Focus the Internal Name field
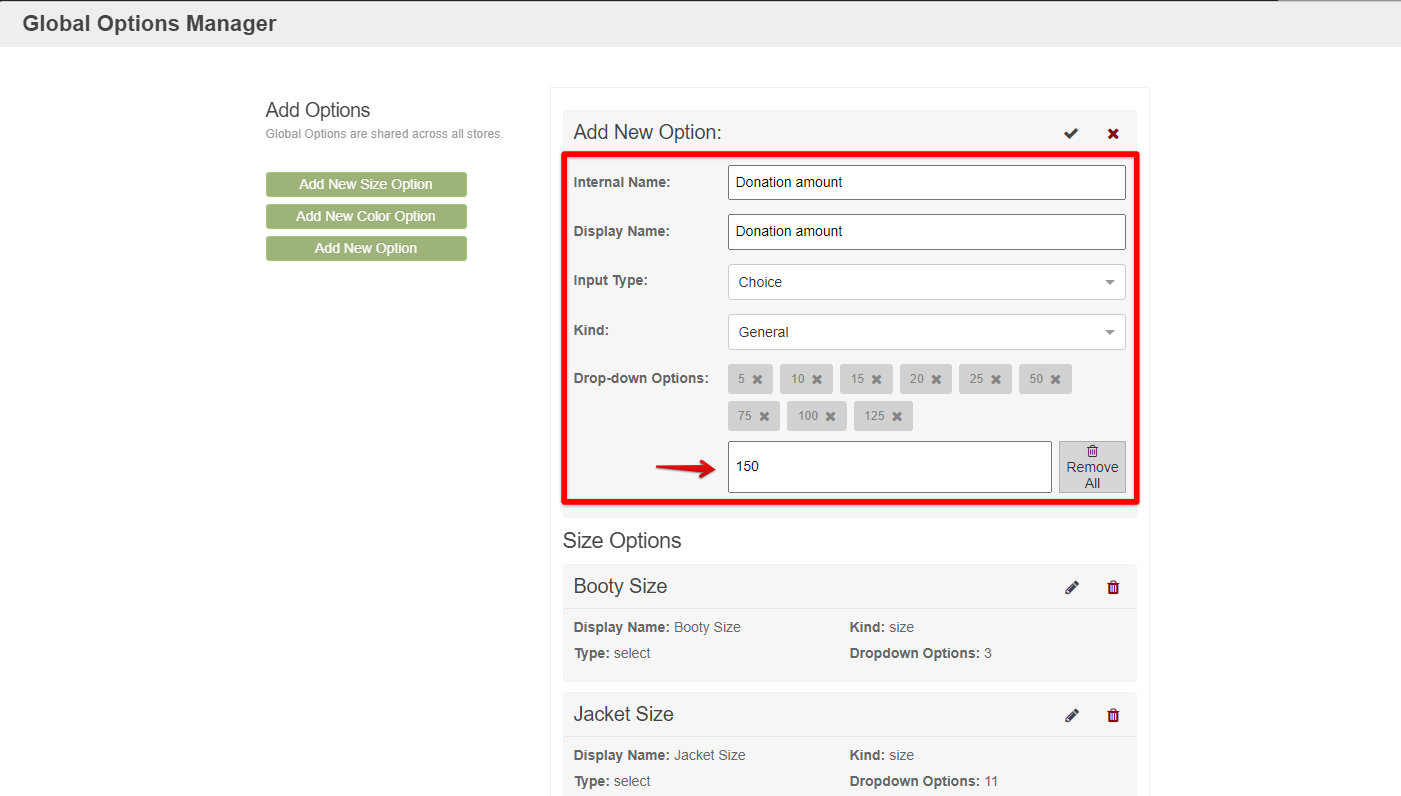Viewport: 1401px width, 796px height. [x=926, y=182]
